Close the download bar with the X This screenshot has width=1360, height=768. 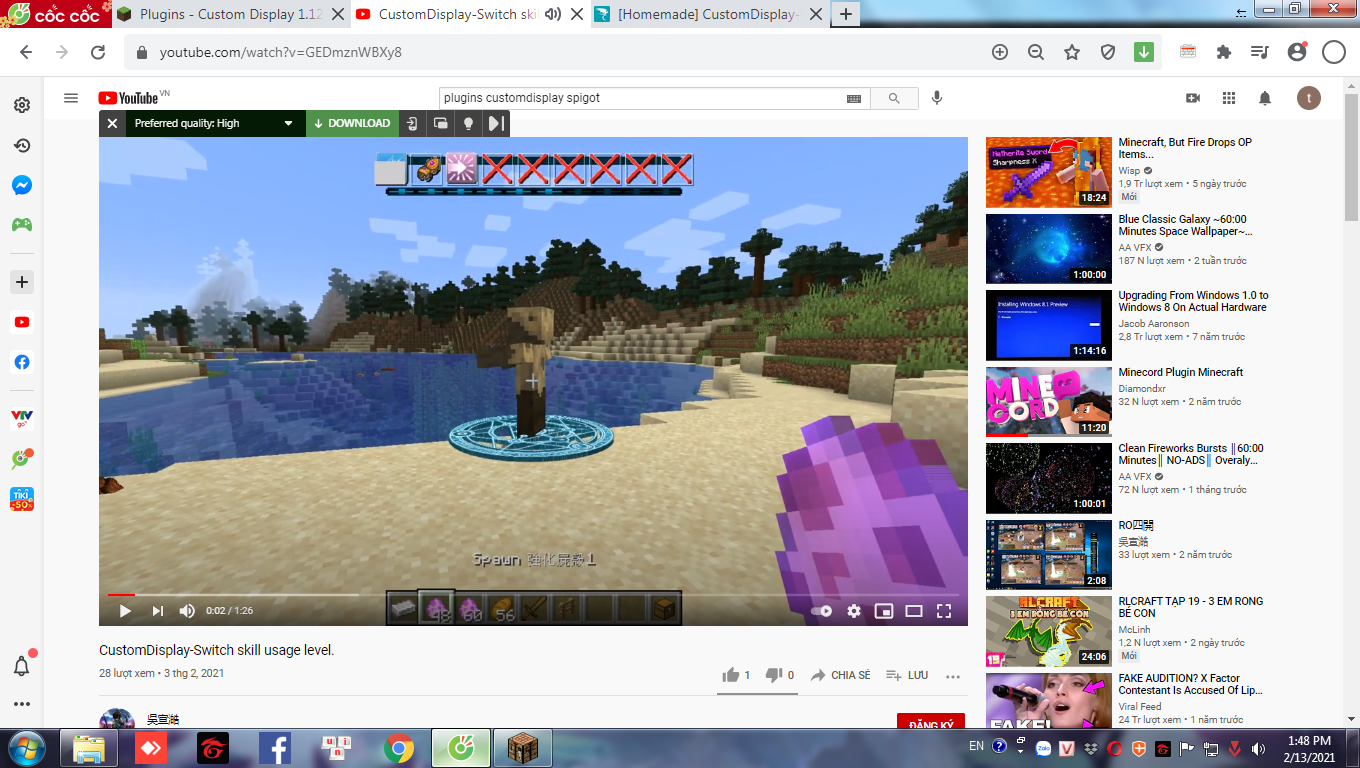tap(113, 123)
